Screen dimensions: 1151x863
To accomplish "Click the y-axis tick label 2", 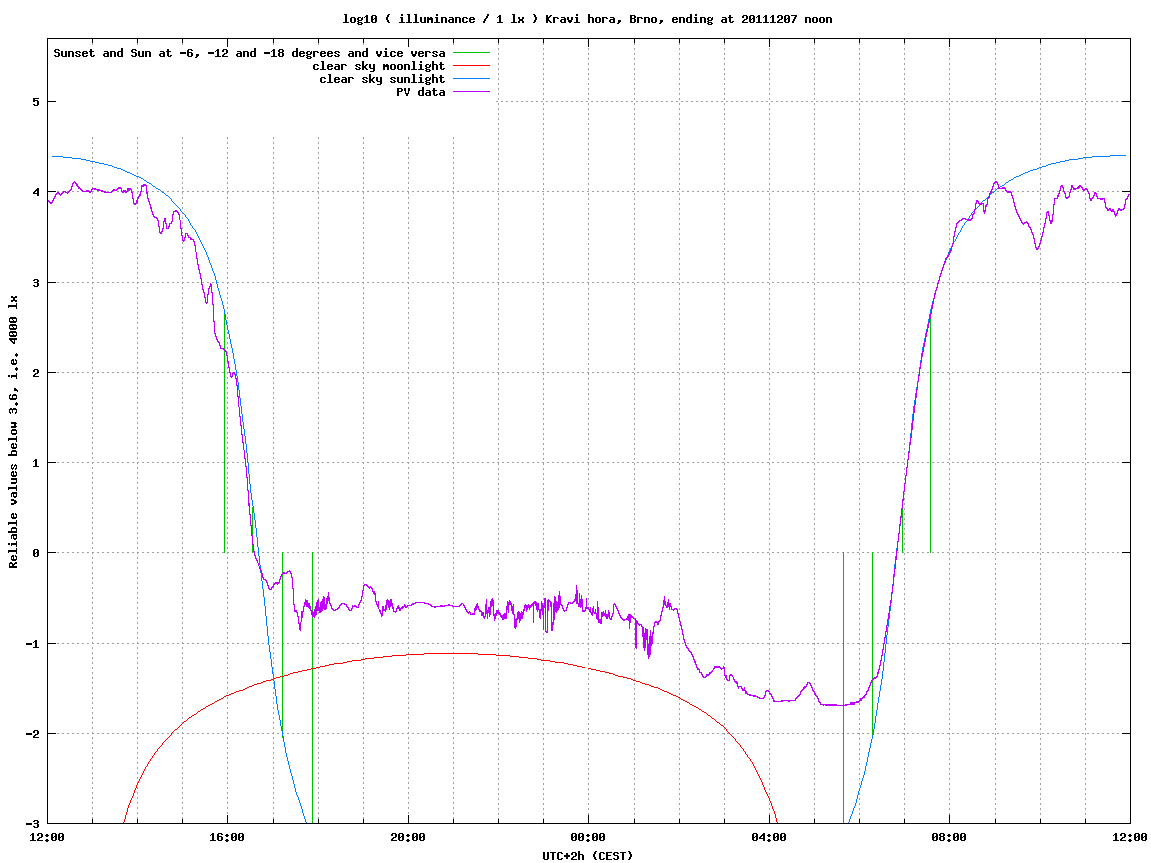I will coord(35,373).
